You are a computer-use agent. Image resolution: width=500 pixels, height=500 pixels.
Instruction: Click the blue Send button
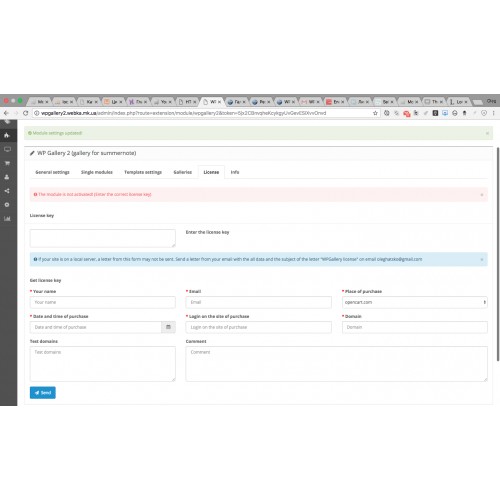(x=43, y=393)
